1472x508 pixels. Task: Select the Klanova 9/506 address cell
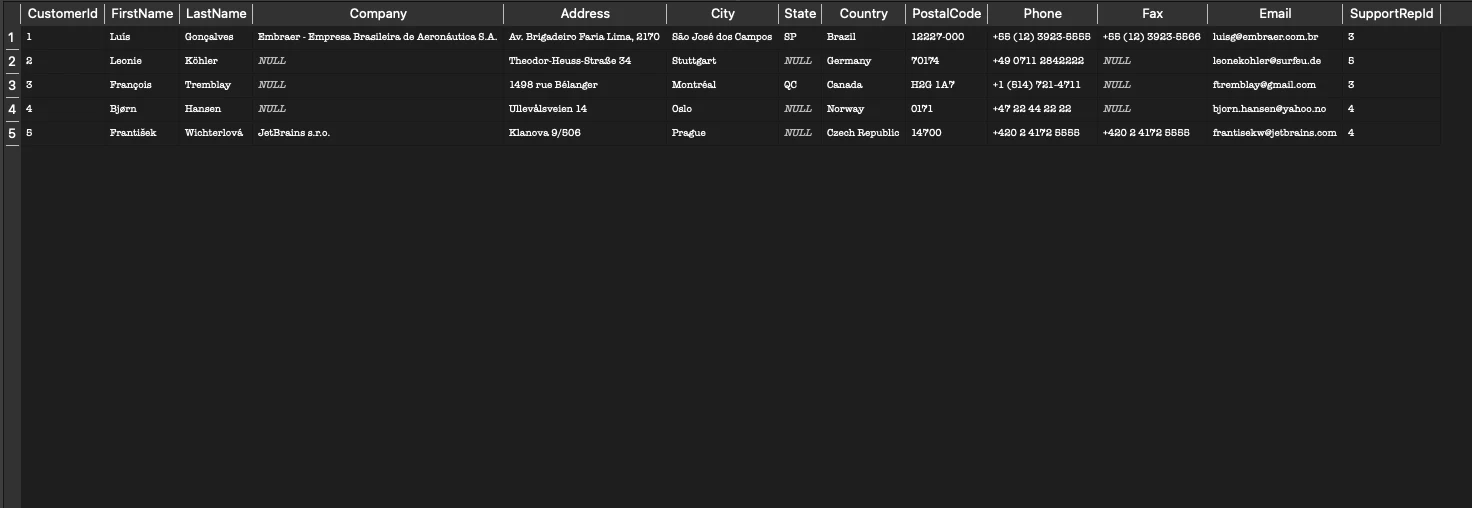click(585, 133)
